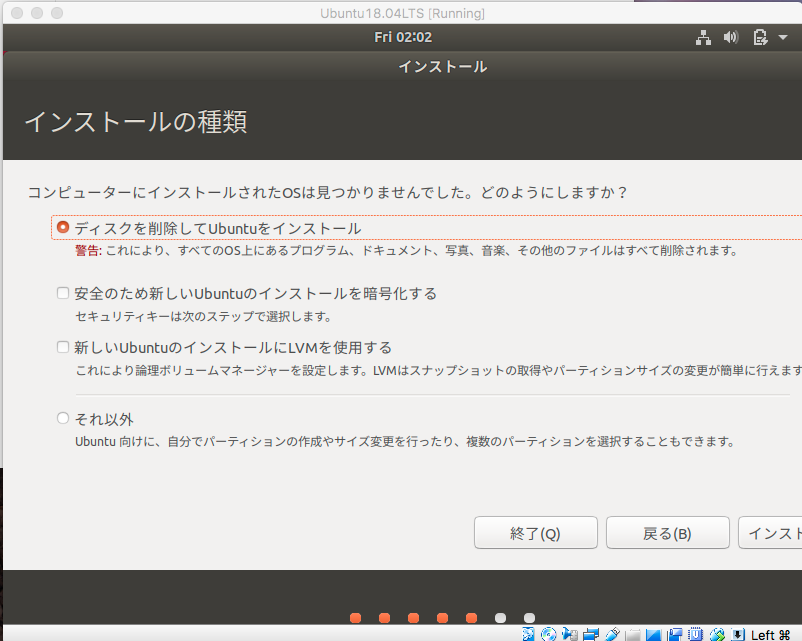
Task: Click the 終了(Q) quit button
Action: [x=536, y=533]
